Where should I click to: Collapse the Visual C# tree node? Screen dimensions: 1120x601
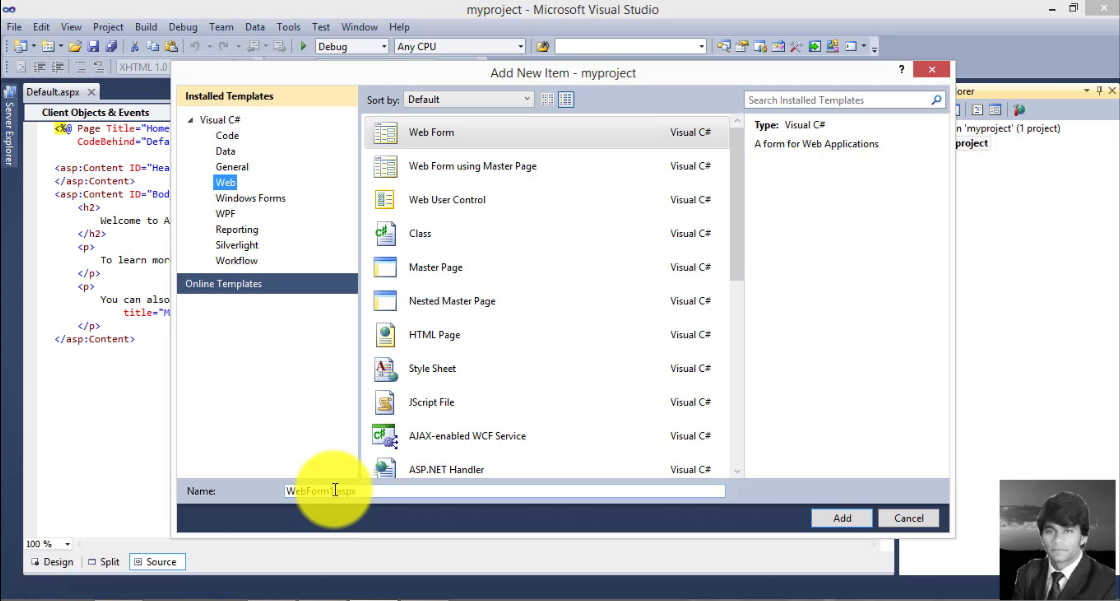click(191, 120)
